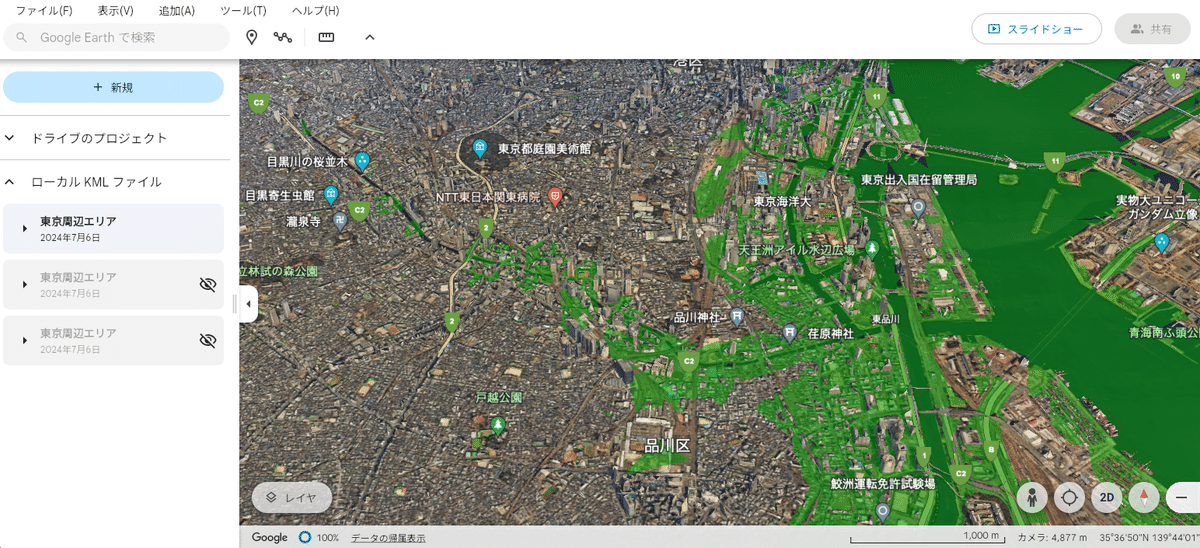This screenshot has width=1200, height=548.
Task: Open the ファイル(F) menu
Action: click(x=44, y=11)
